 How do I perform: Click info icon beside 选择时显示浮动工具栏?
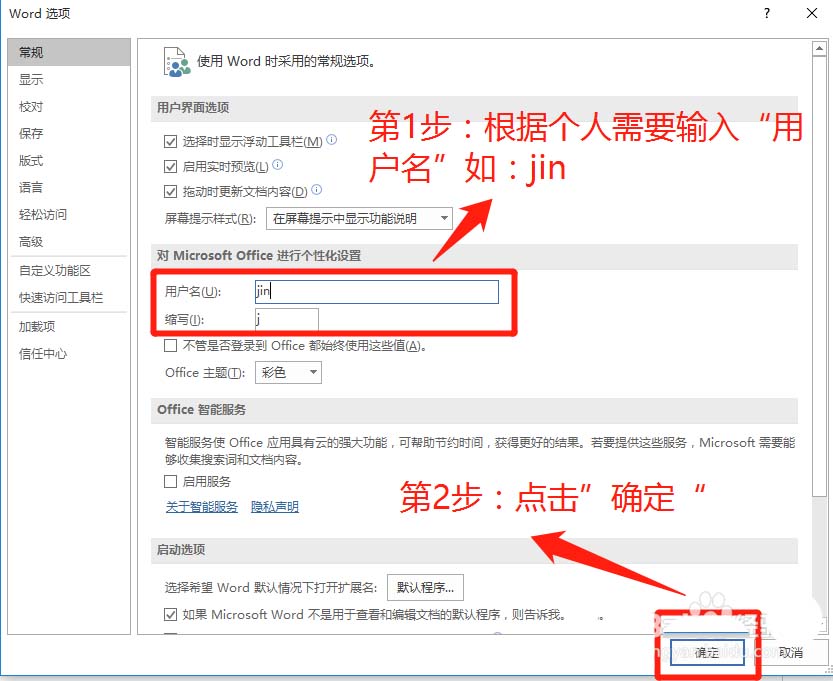(x=332, y=140)
